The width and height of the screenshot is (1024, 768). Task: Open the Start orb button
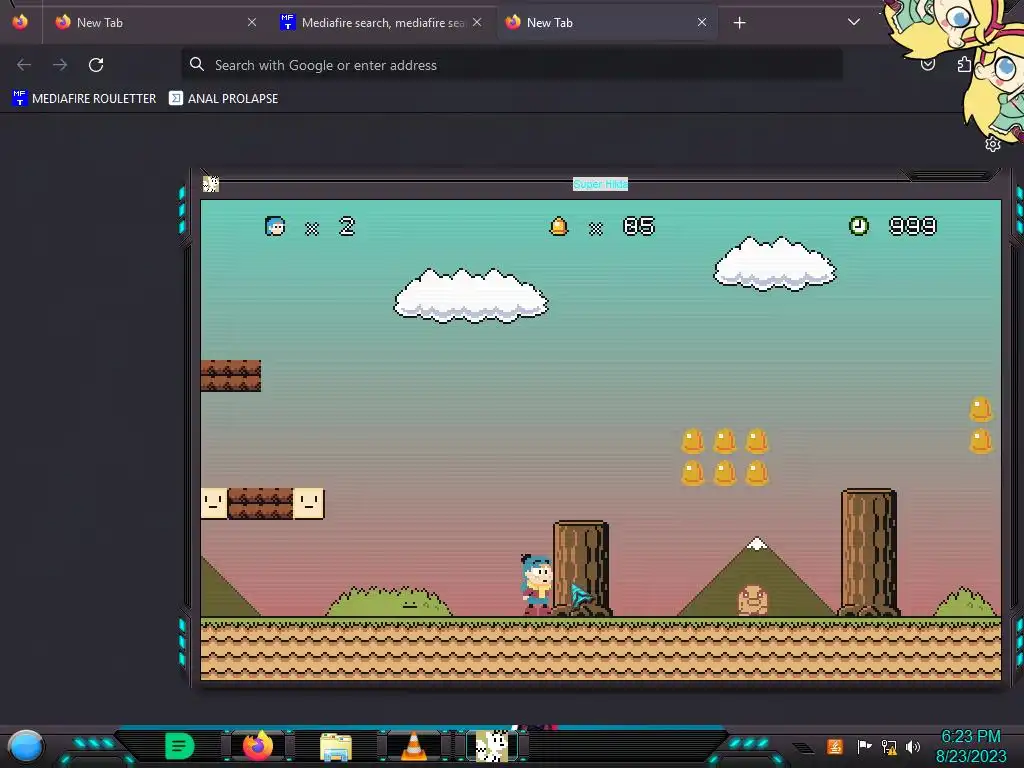(x=25, y=746)
